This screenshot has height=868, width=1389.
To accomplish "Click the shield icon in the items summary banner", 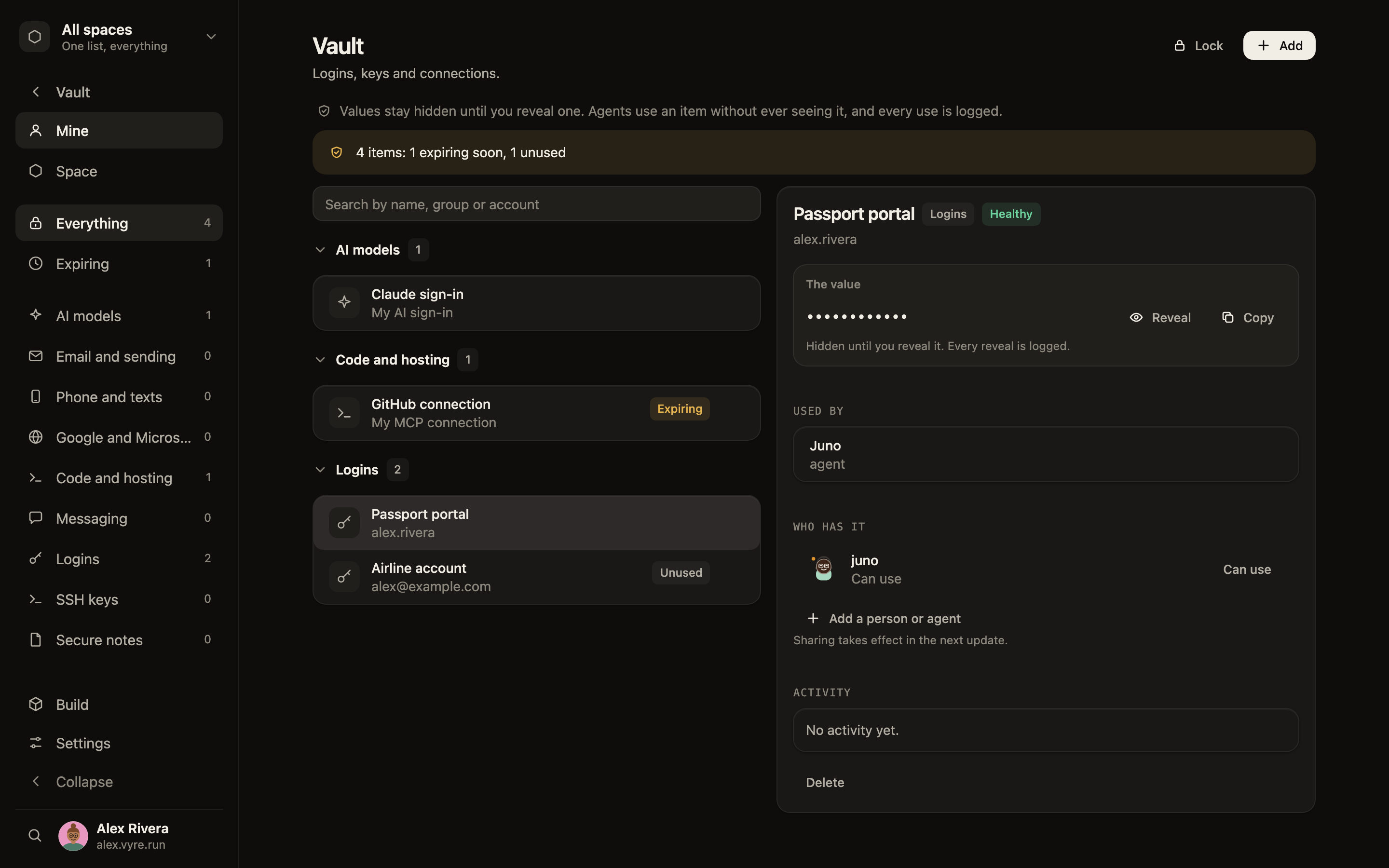I will pyautogui.click(x=337, y=152).
